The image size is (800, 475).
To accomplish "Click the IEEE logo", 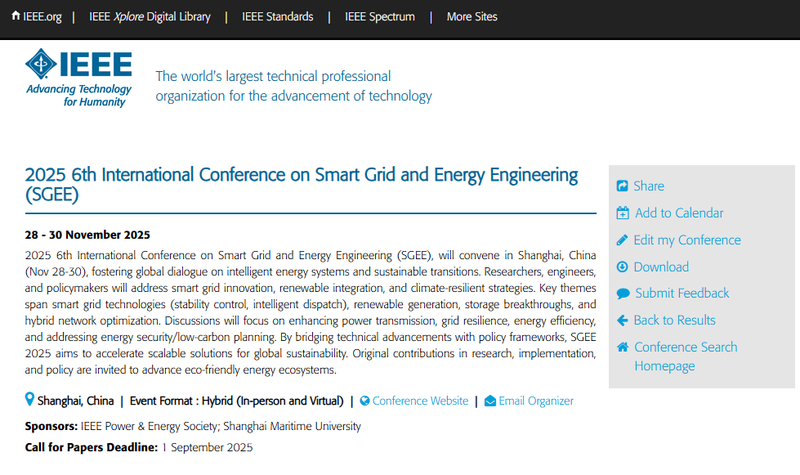I will [79, 78].
